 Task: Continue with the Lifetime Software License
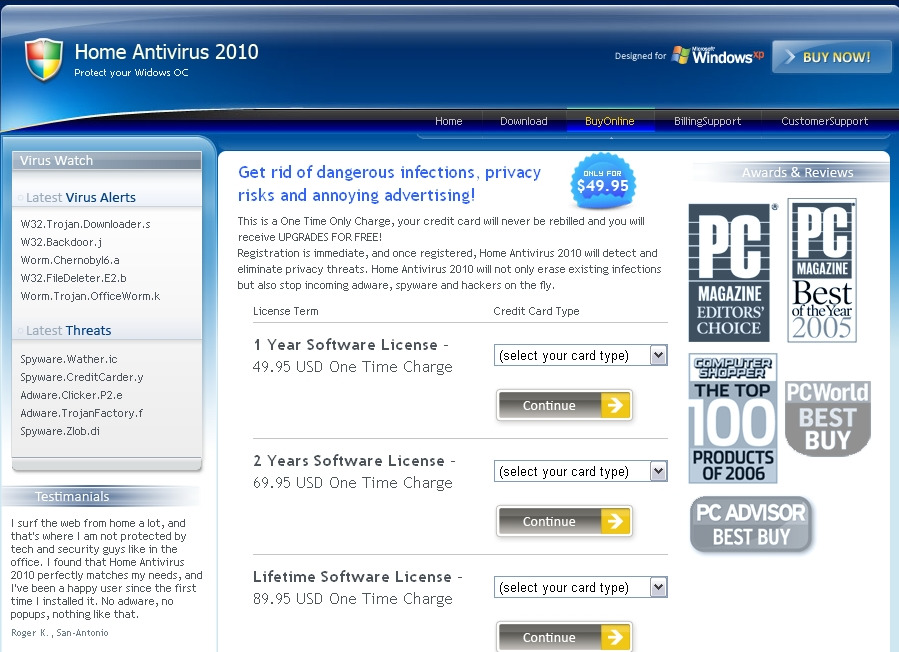564,637
